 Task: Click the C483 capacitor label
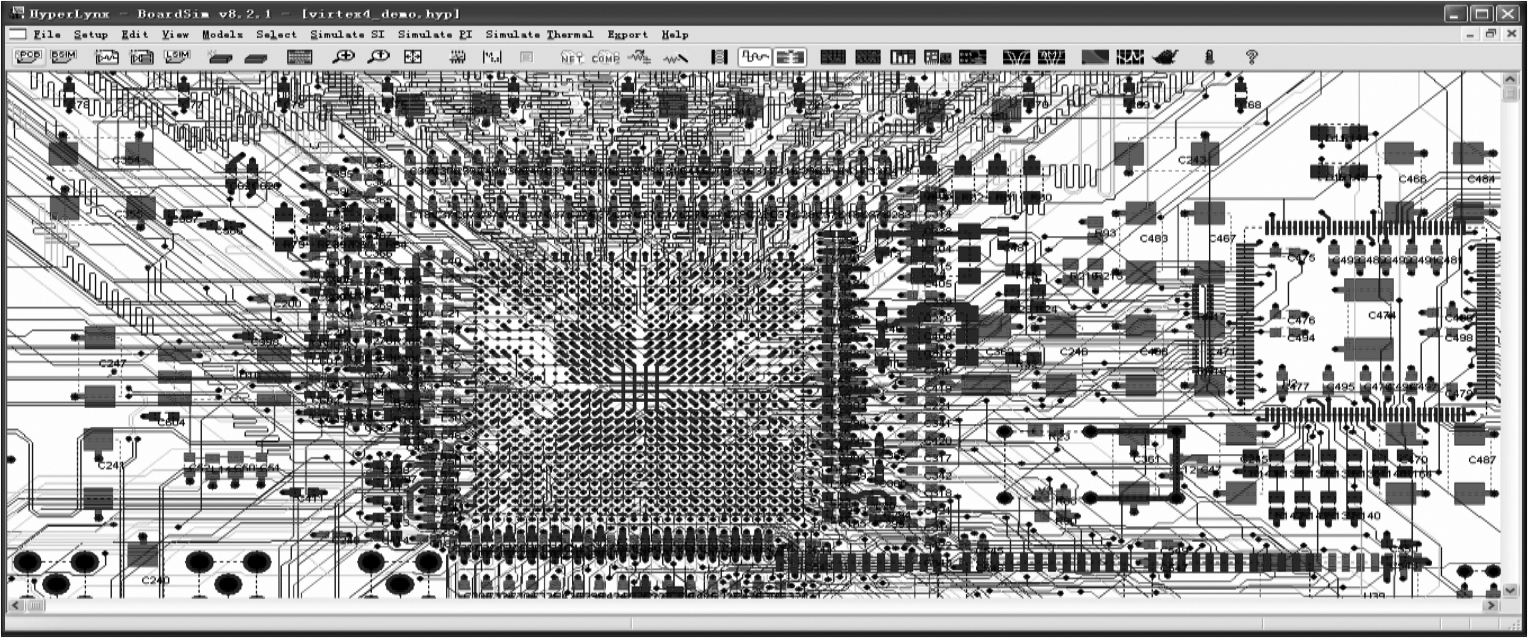click(1154, 239)
